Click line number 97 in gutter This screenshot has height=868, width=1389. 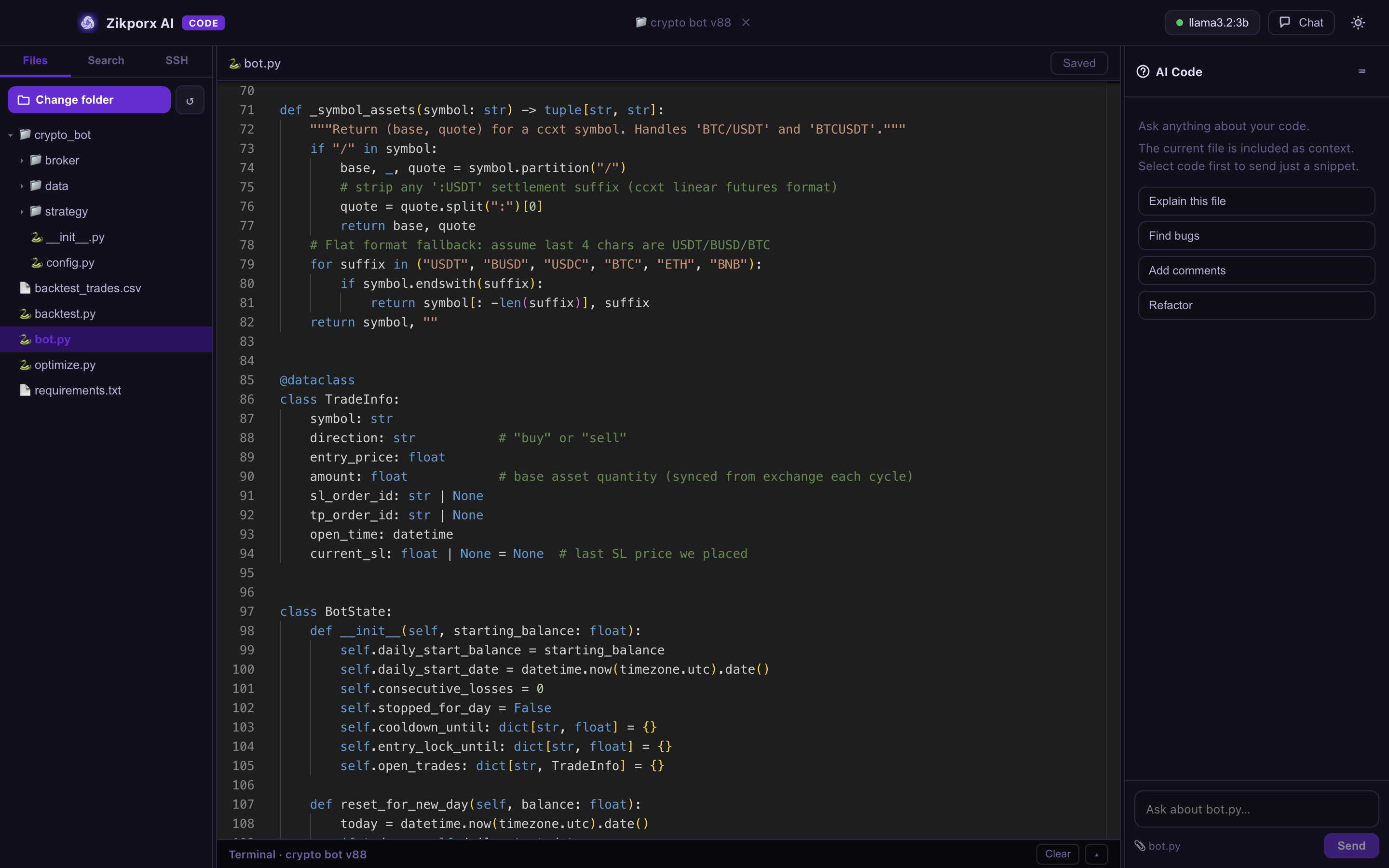point(247,611)
